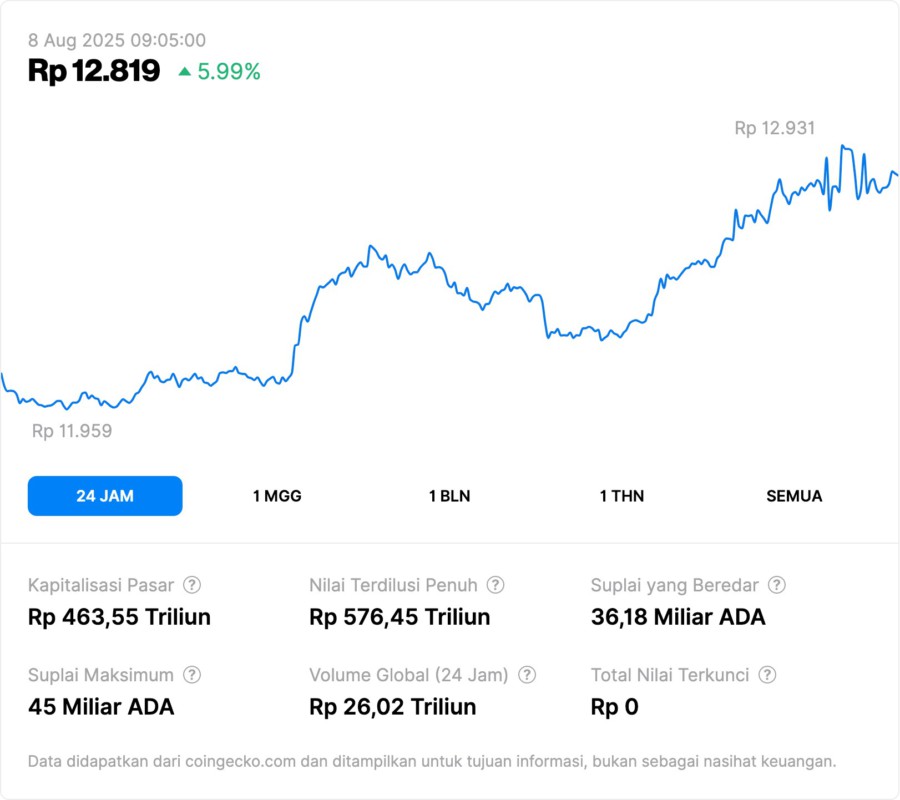This screenshot has height=800, width=900.
Task: Click help icon next to Kapitalisasi Pasar
Action: pos(192,585)
